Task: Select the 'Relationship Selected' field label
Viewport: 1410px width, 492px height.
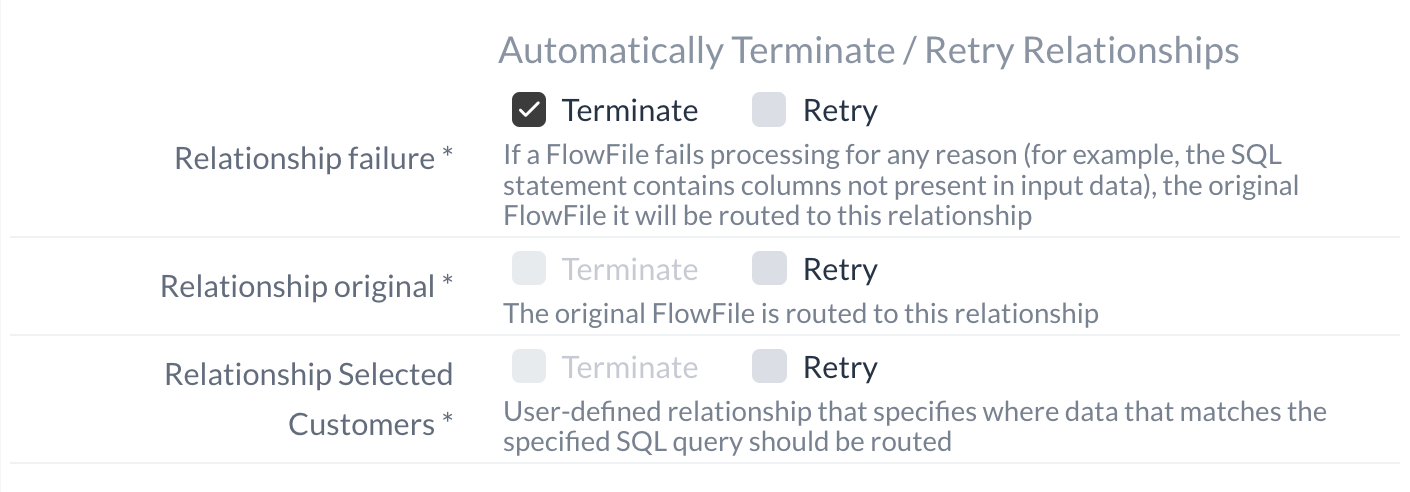Action: coord(308,375)
